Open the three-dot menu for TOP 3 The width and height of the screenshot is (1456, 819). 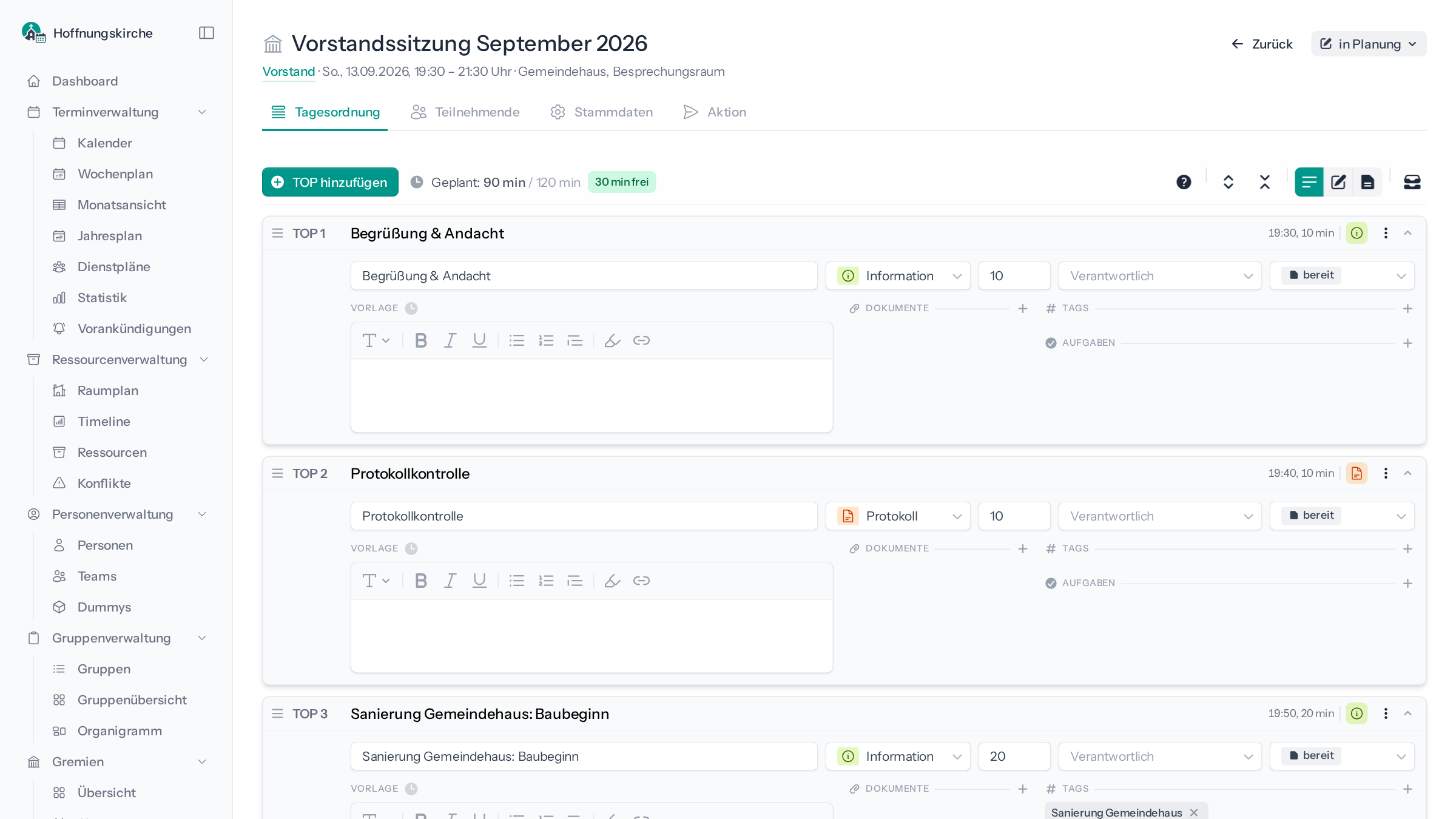click(x=1386, y=713)
